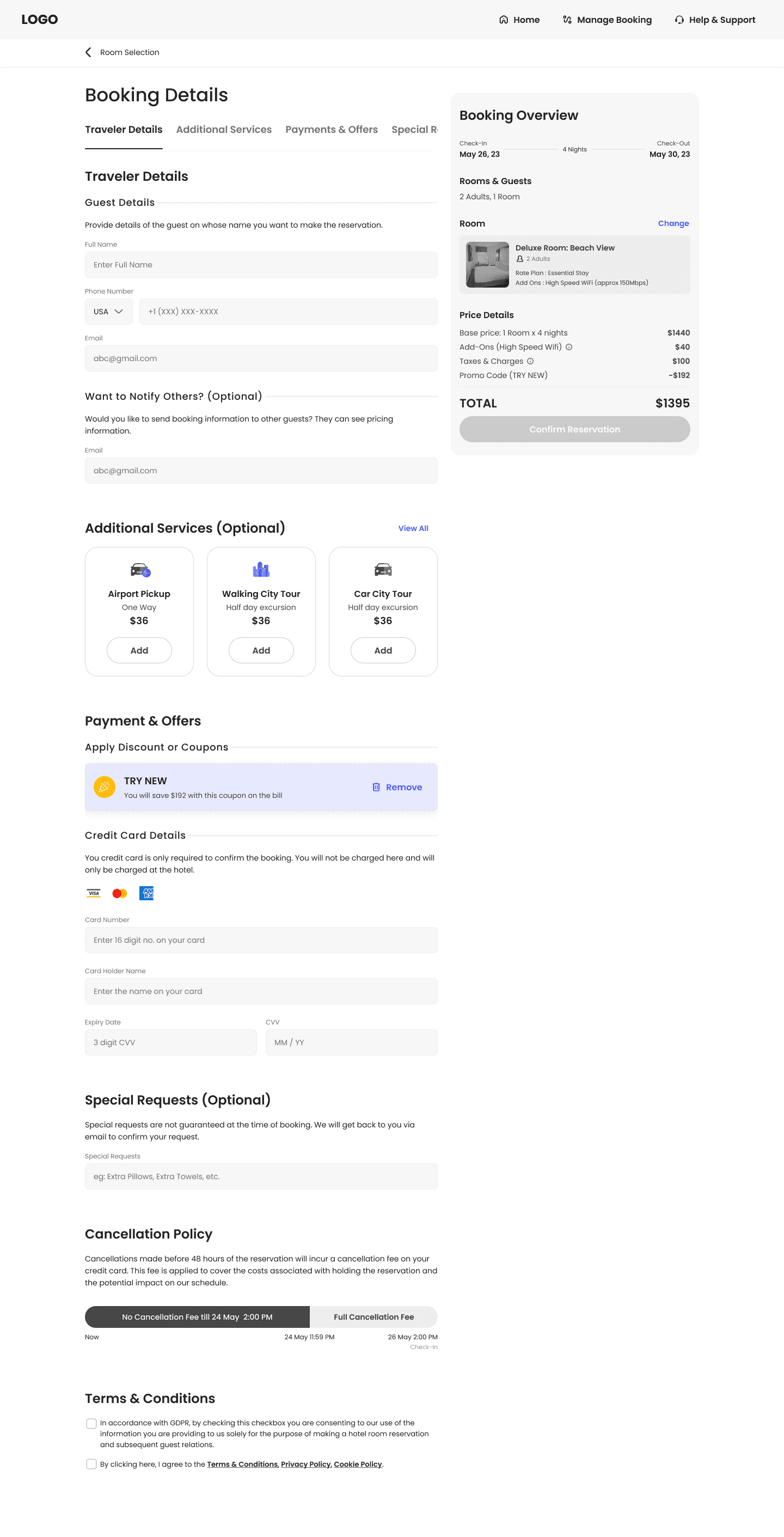Viewport: 784px width, 1537px height.
Task: Switch to Payments & Offers tab
Action: pos(331,130)
